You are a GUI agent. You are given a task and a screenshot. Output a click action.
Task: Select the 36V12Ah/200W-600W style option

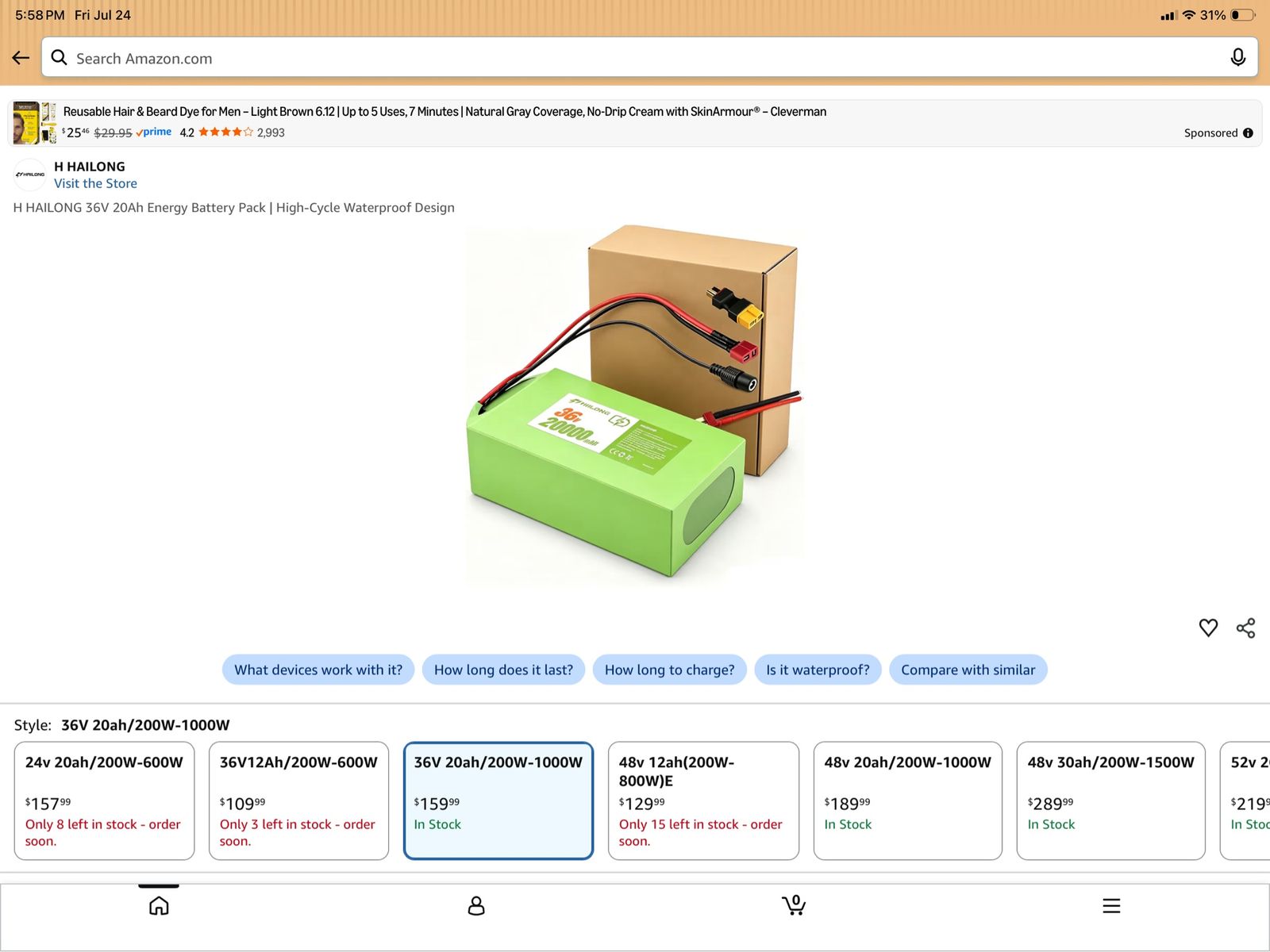pyautogui.click(x=298, y=800)
